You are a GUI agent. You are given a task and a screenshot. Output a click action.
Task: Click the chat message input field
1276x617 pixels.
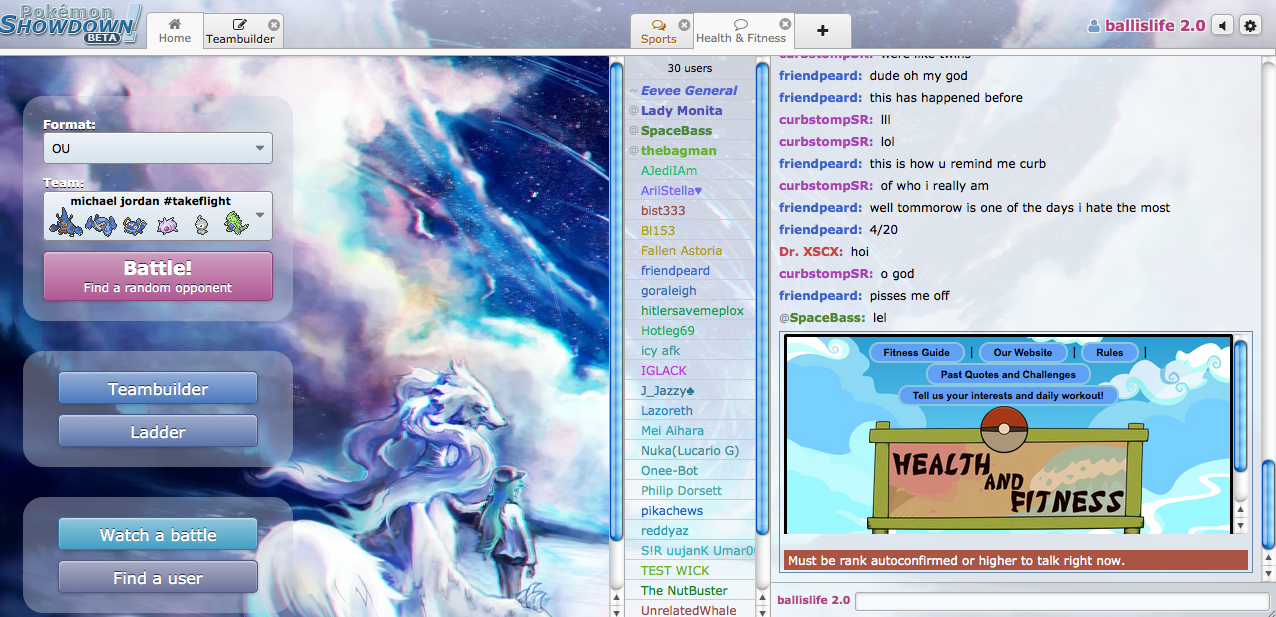click(1061, 601)
